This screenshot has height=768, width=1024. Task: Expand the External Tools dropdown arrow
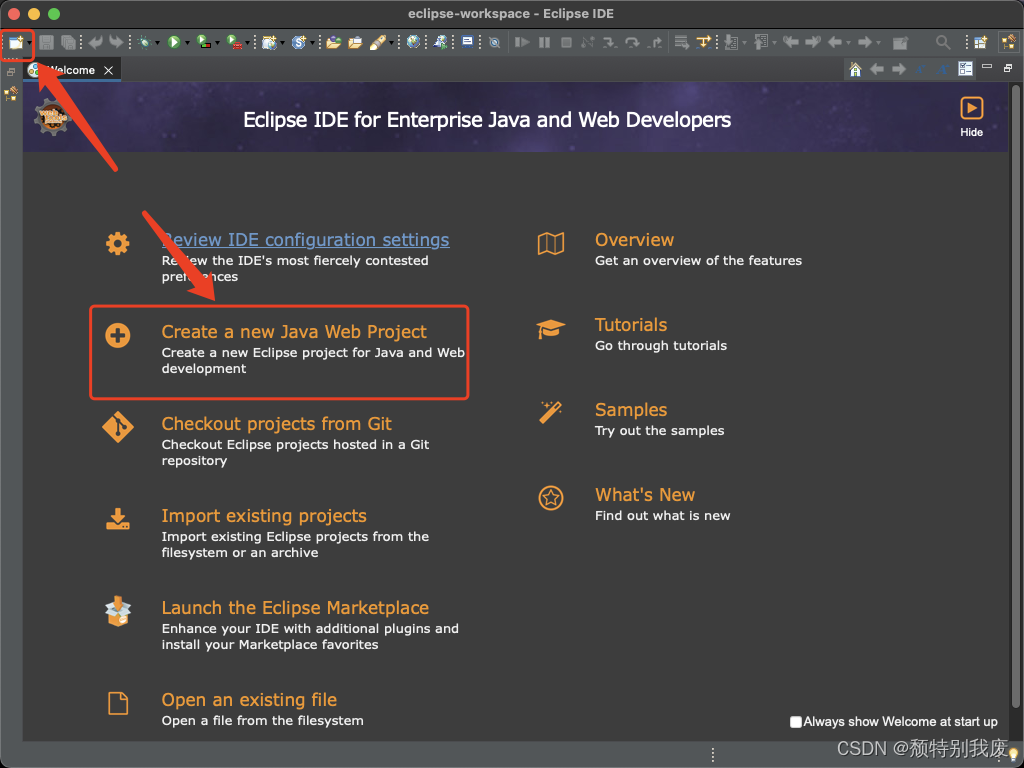248,44
